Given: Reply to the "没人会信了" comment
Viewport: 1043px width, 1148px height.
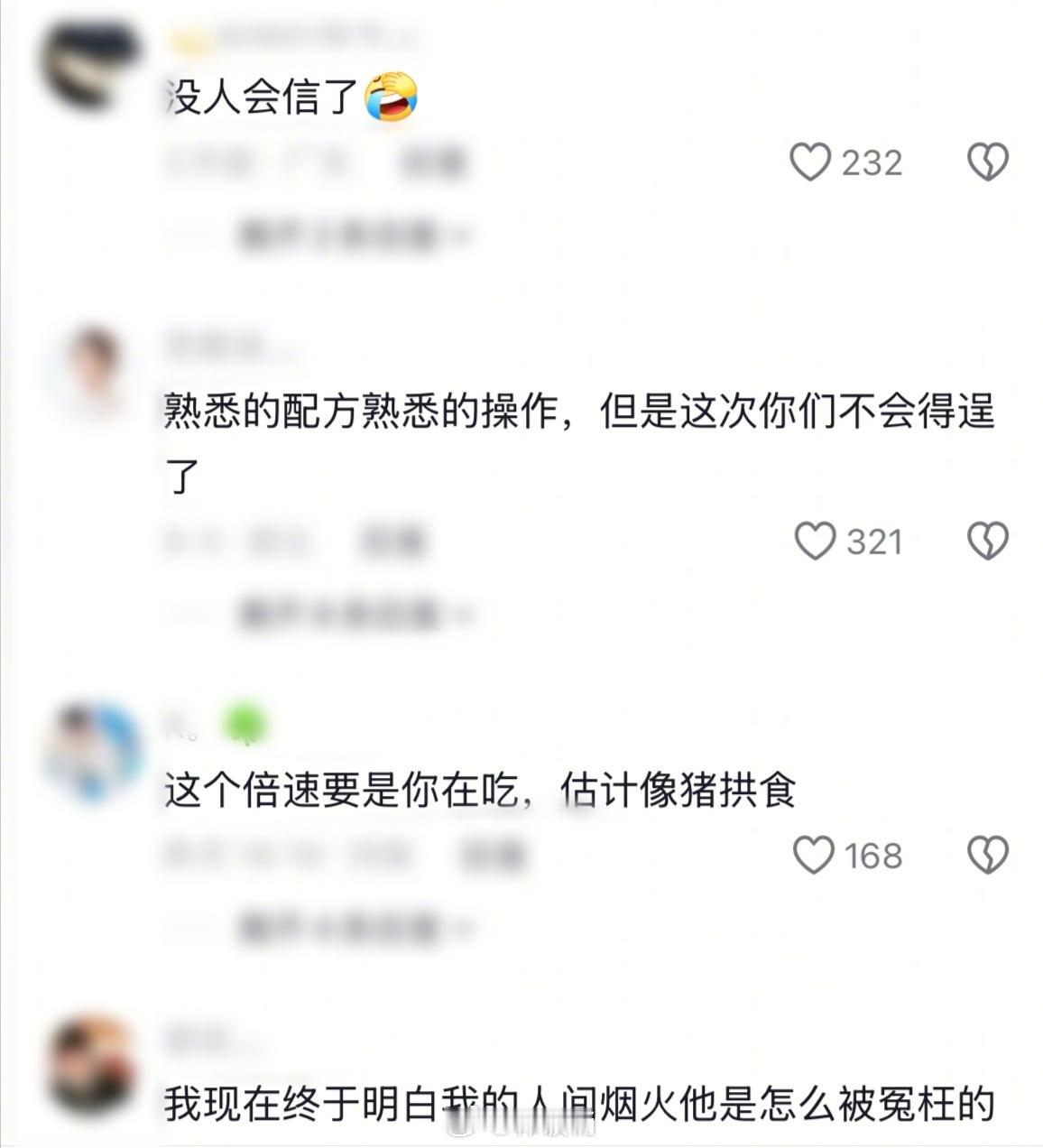Looking at the screenshot, I should click(432, 163).
